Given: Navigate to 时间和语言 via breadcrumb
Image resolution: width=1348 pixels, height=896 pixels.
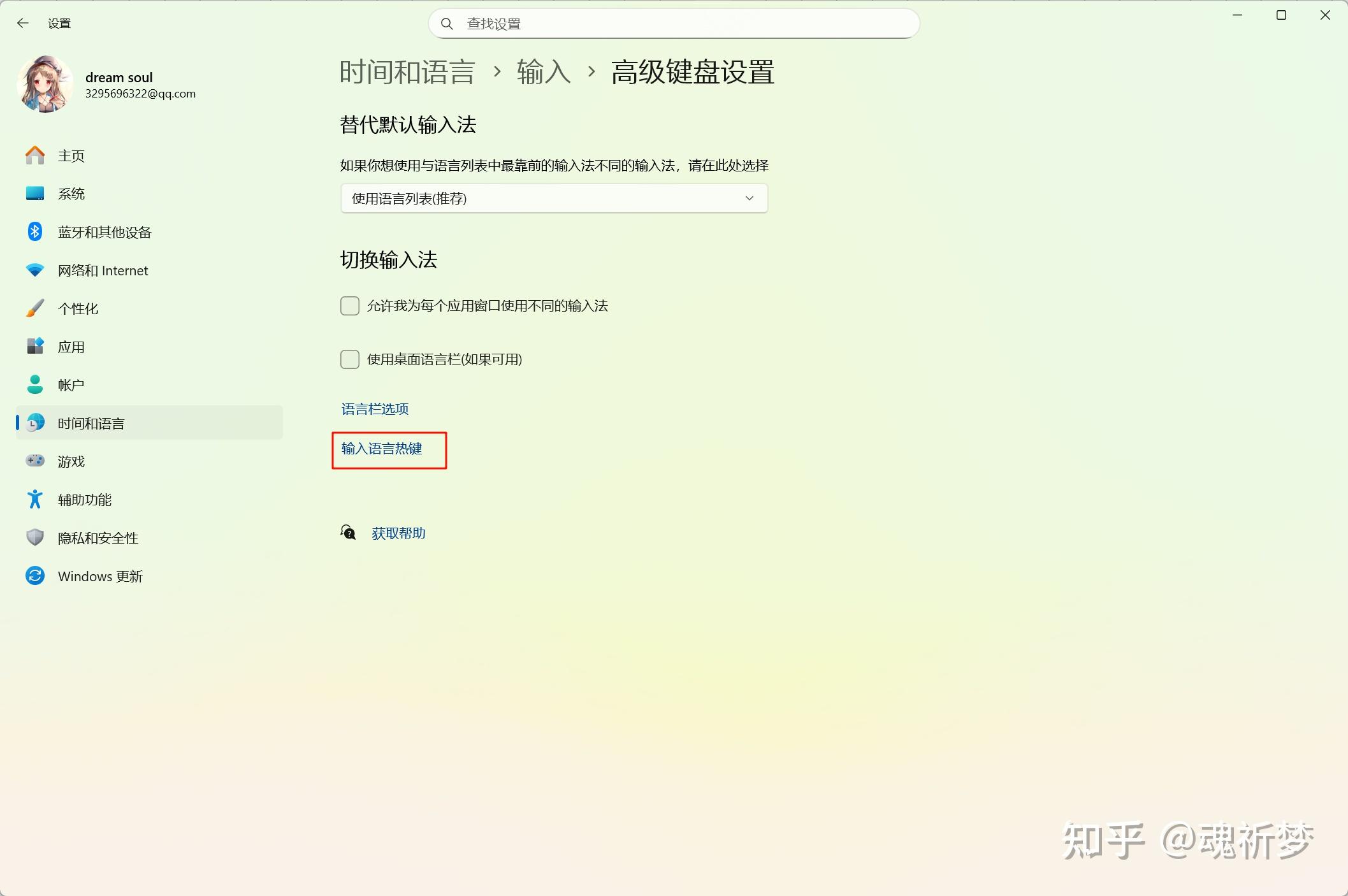Looking at the screenshot, I should [407, 73].
